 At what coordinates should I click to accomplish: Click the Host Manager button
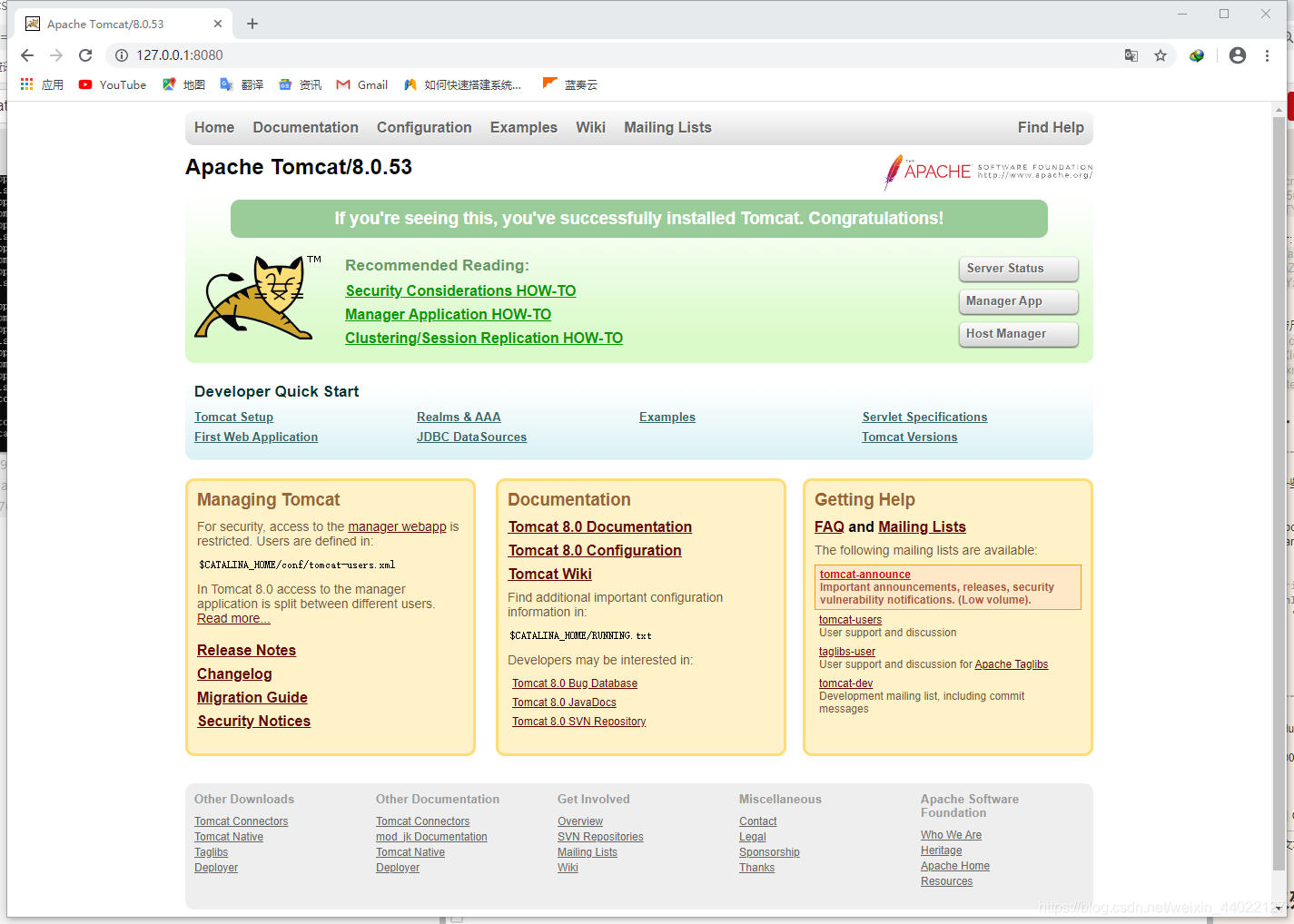[1018, 334]
